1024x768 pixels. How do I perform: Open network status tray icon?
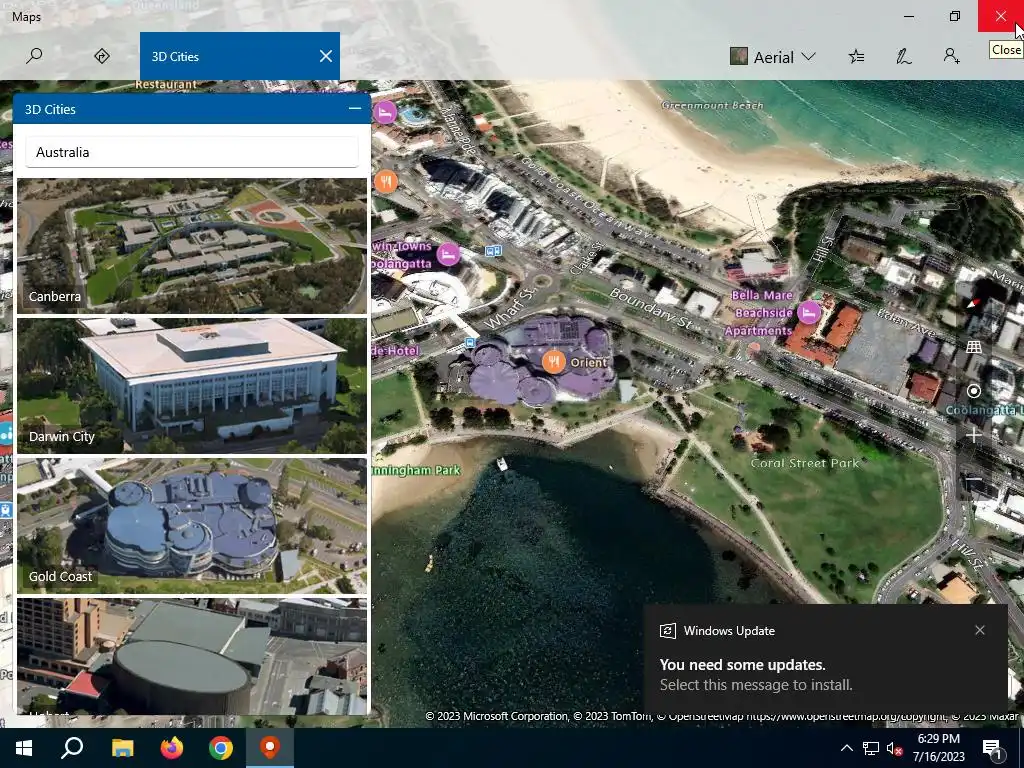click(871, 748)
